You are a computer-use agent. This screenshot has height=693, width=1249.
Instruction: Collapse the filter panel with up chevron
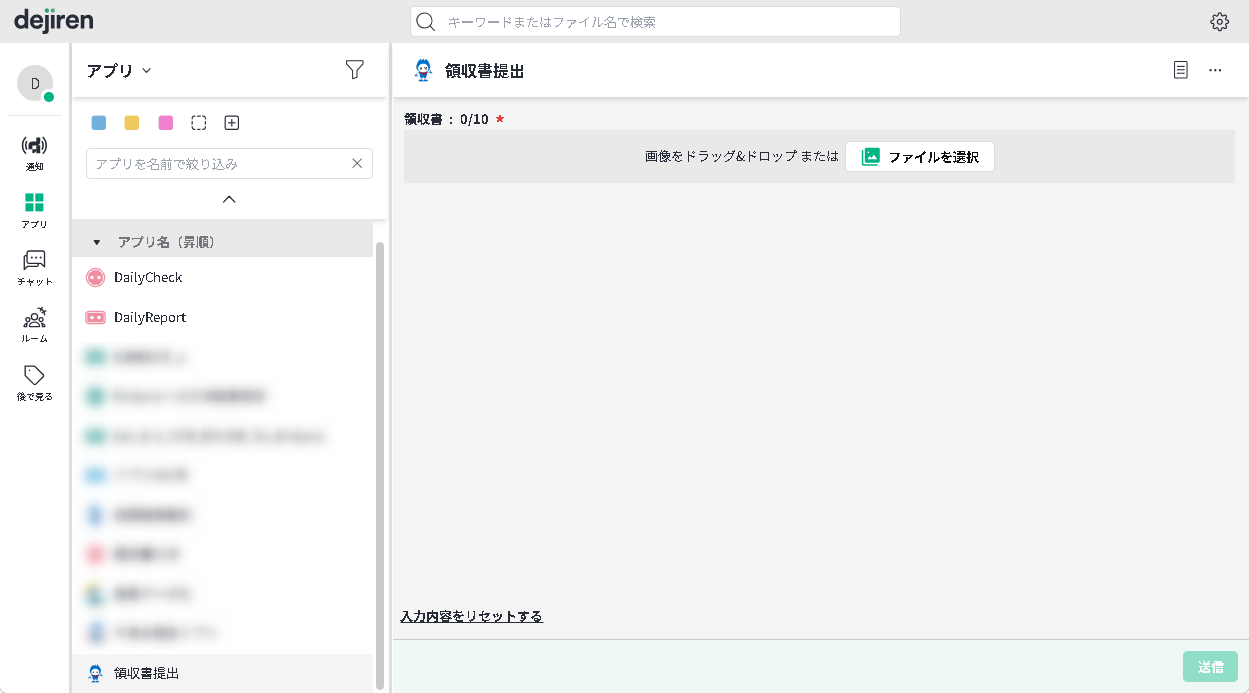[229, 199]
